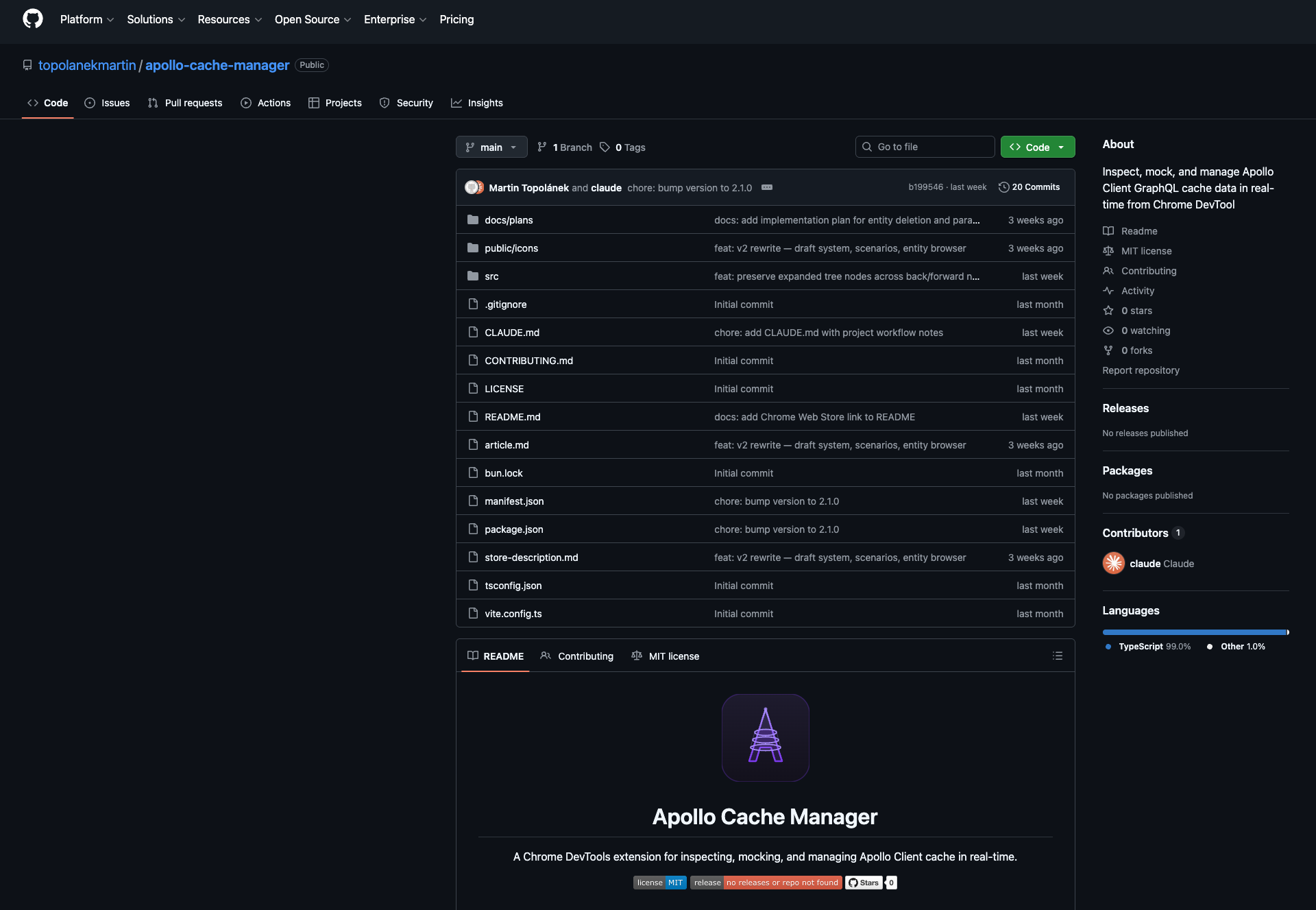Open the Insights tab

click(477, 103)
